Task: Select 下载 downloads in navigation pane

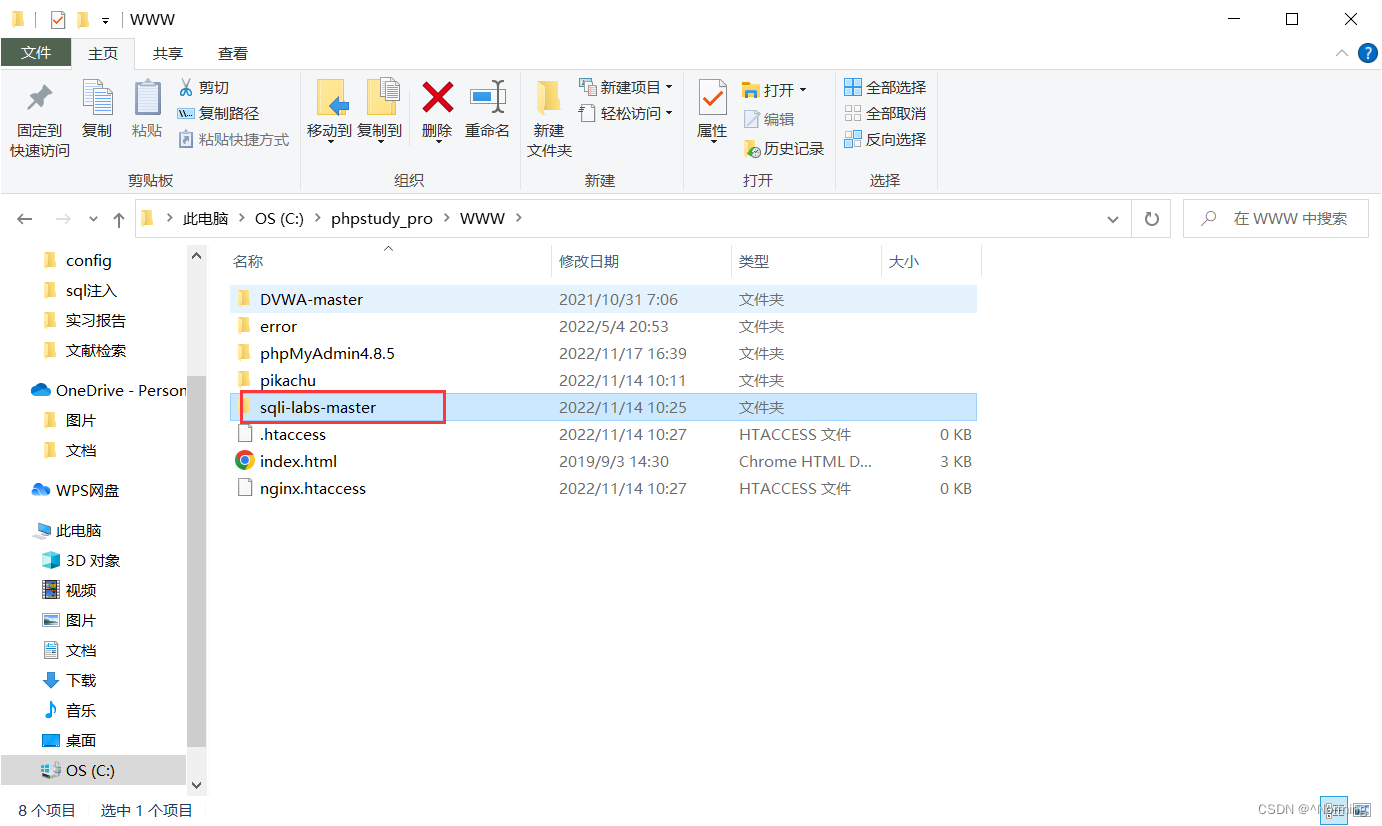Action: click(81, 680)
